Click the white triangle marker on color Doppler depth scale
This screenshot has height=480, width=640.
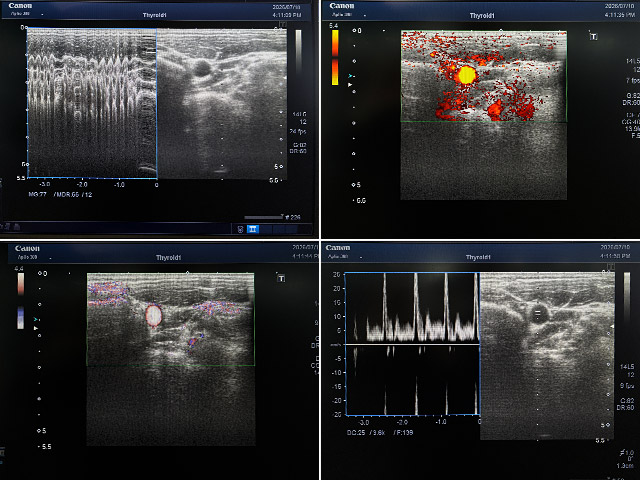click(36, 328)
